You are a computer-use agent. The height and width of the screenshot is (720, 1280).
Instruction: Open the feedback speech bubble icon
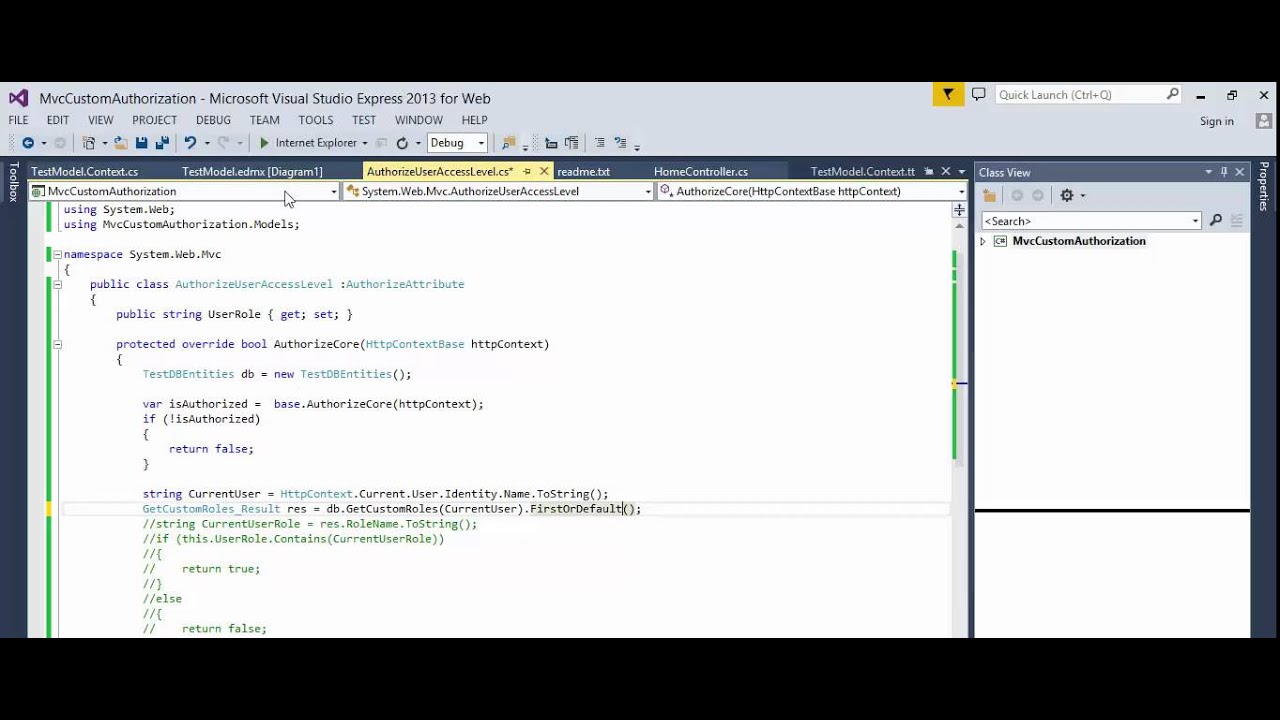point(978,94)
